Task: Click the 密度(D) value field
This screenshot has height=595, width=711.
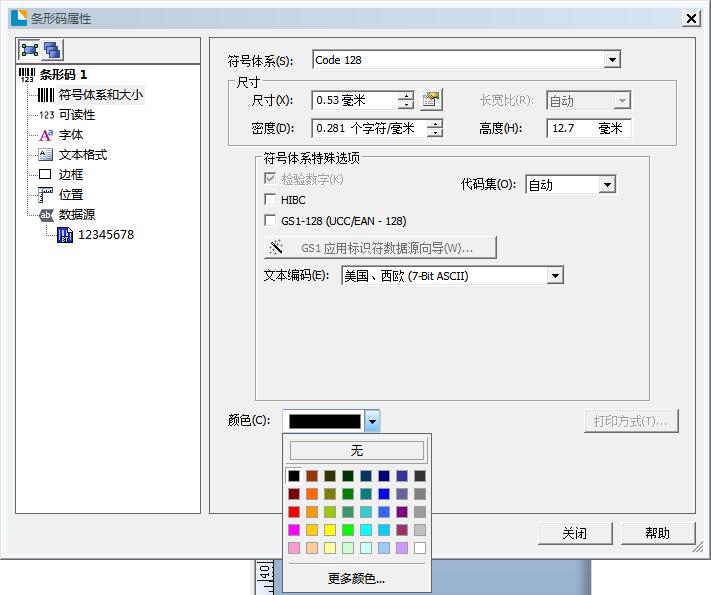Action: click(x=369, y=128)
